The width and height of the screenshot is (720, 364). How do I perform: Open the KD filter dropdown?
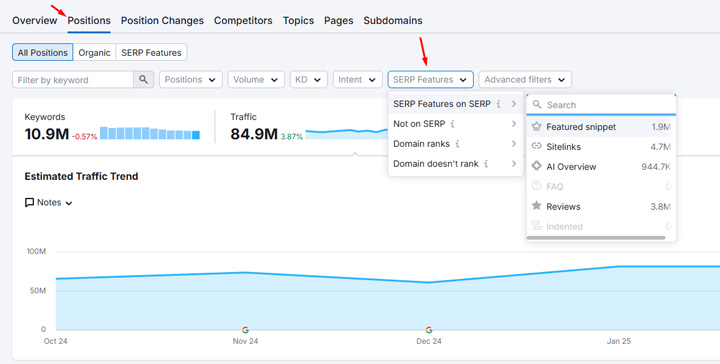[309, 79]
